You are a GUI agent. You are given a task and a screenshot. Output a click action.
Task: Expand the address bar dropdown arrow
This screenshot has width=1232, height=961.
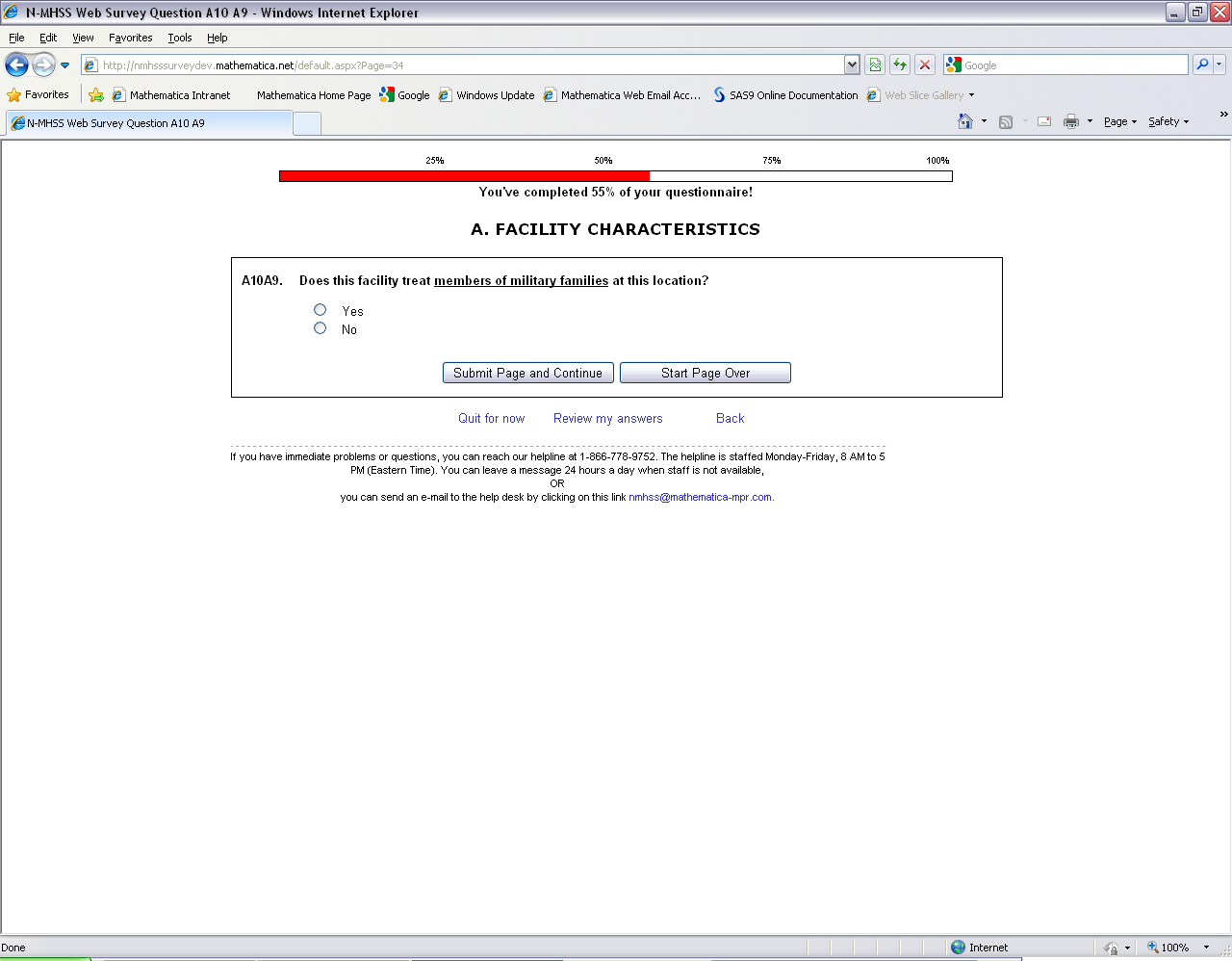point(852,65)
